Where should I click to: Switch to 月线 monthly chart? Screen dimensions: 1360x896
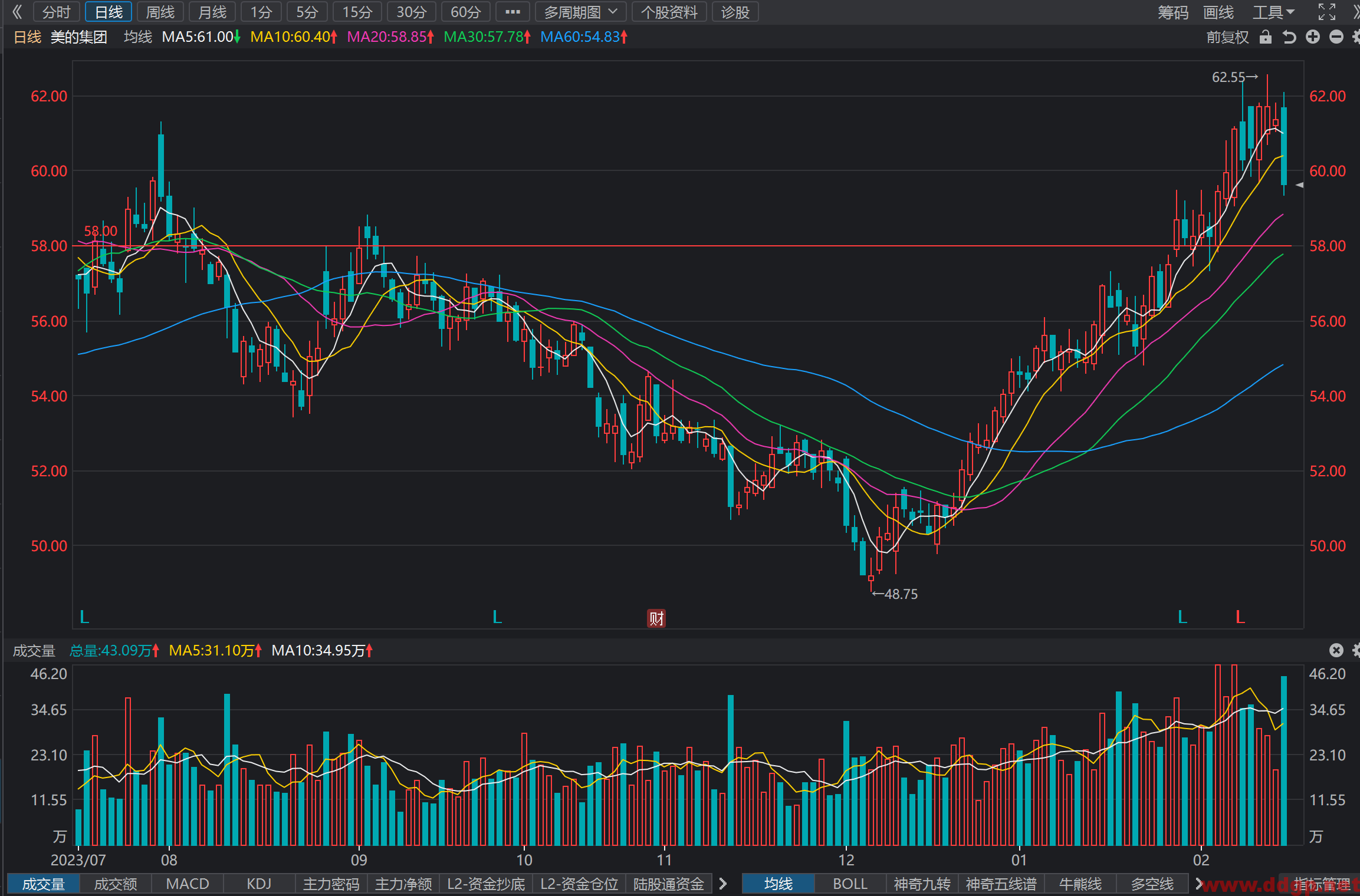click(212, 12)
